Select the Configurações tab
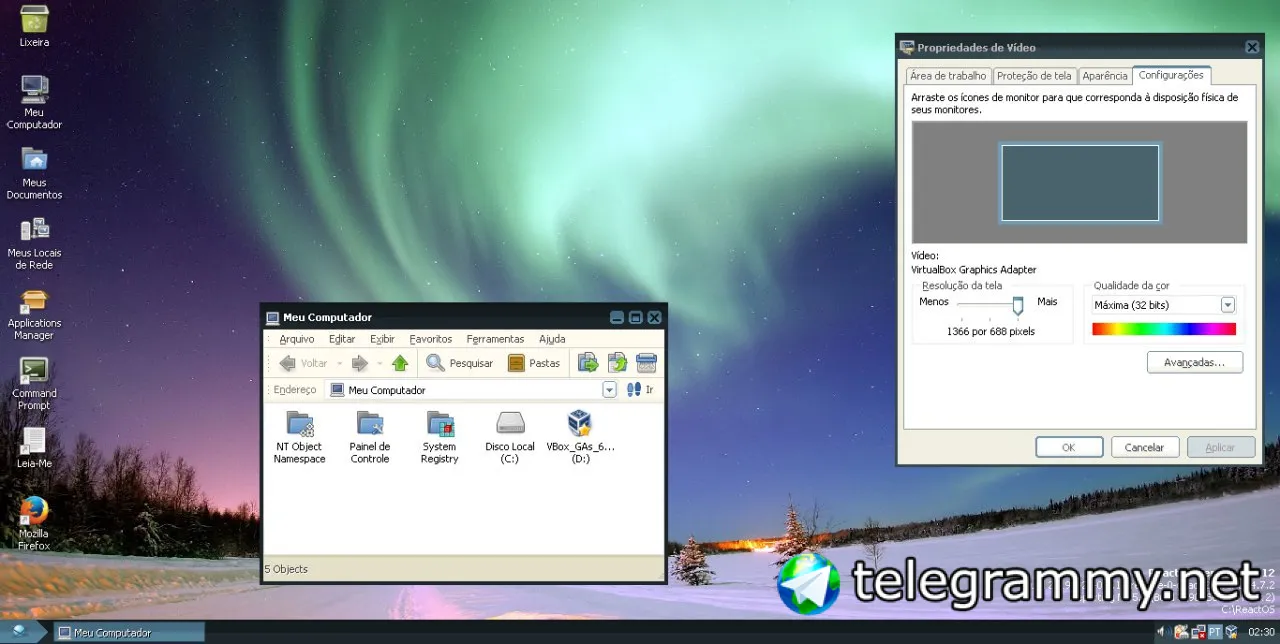This screenshot has width=1280, height=644. click(x=1171, y=75)
